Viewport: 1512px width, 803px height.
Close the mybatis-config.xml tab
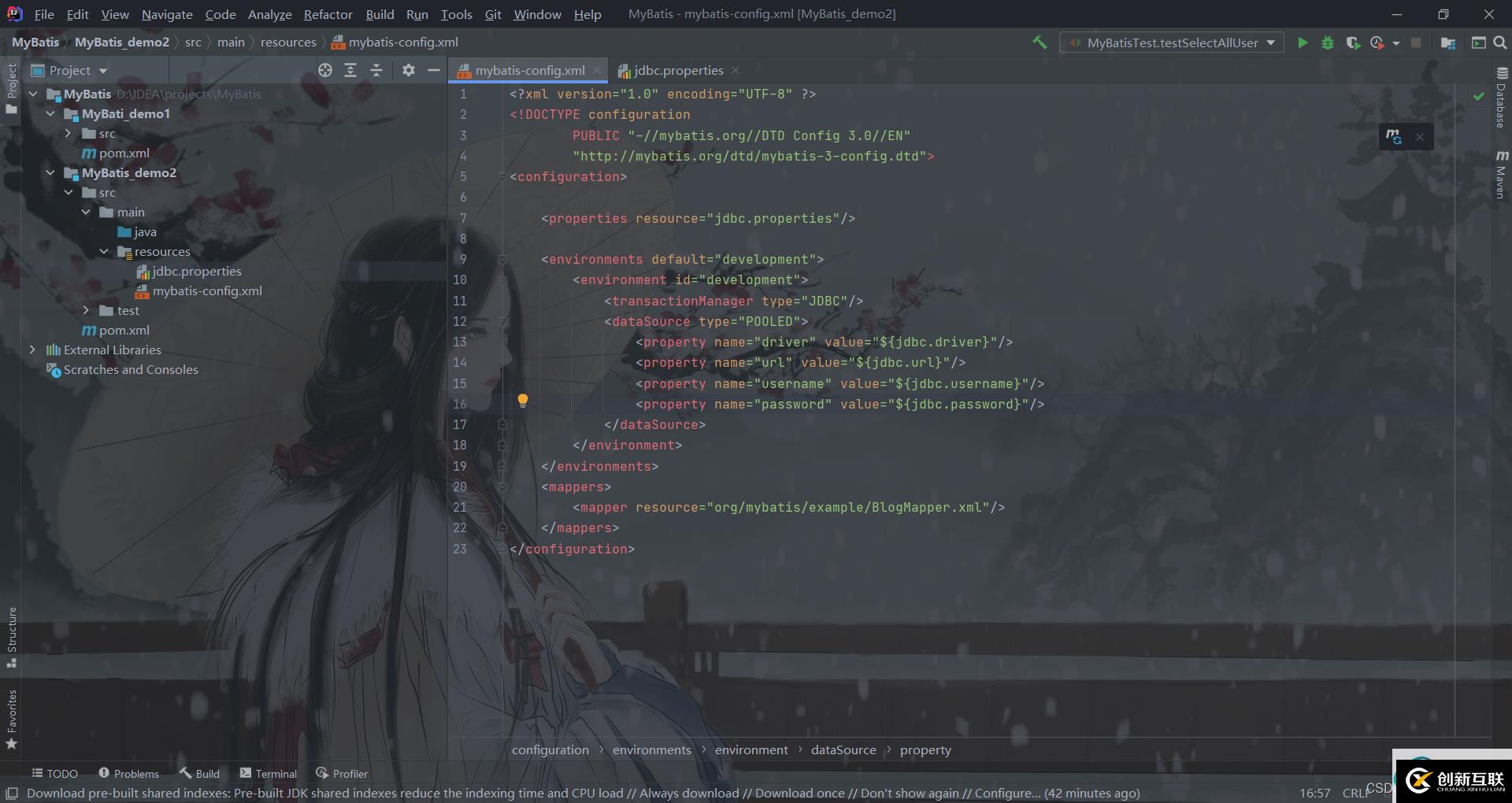pos(597,70)
